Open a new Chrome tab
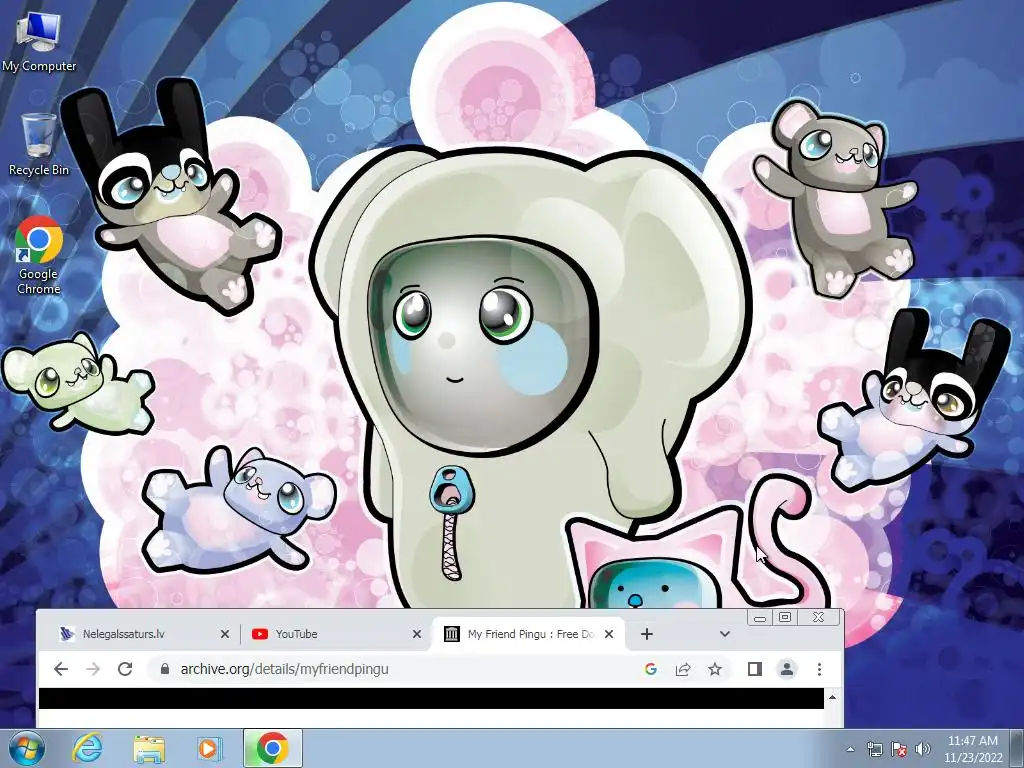Image resolution: width=1024 pixels, height=768 pixels. pos(647,634)
